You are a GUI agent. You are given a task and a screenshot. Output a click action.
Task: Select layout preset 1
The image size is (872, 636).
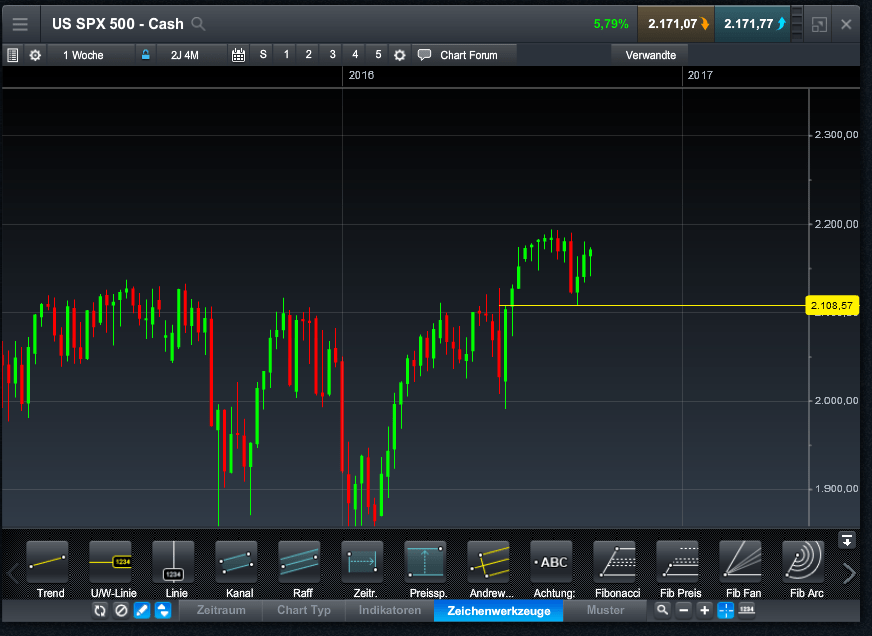[x=286, y=54]
